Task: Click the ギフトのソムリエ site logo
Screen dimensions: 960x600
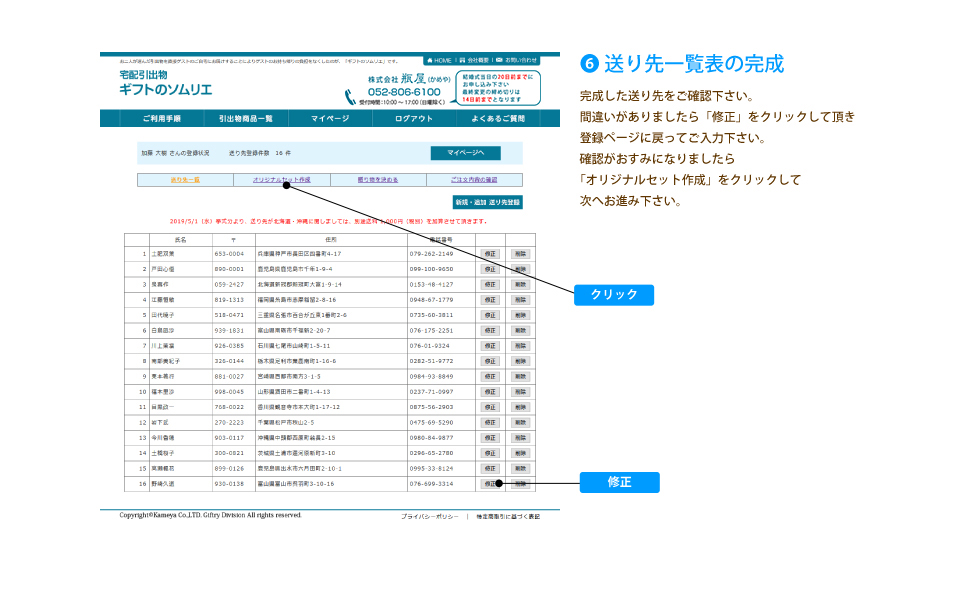Action: [x=165, y=89]
